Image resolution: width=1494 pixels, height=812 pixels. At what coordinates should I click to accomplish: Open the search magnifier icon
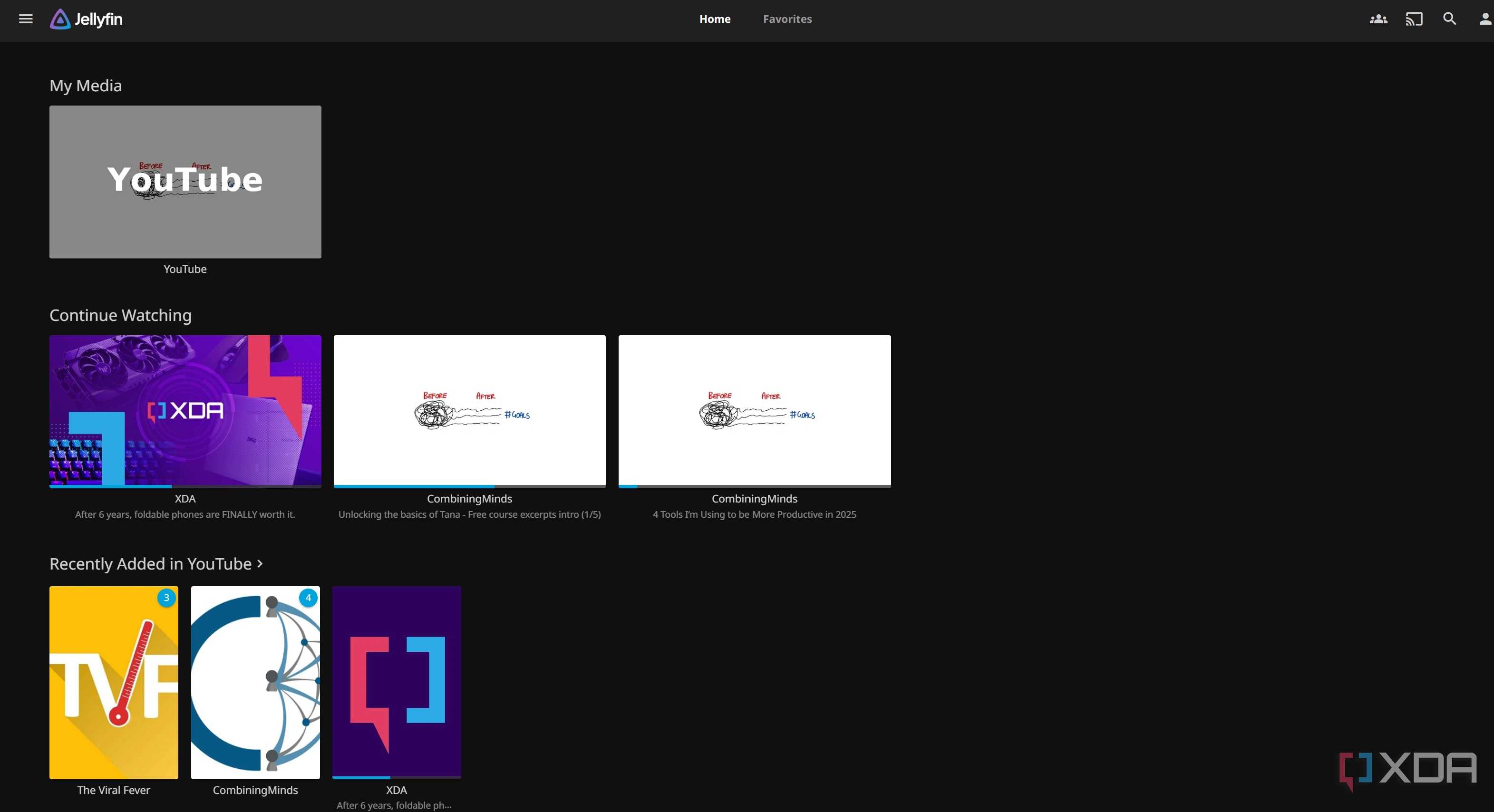[1449, 19]
